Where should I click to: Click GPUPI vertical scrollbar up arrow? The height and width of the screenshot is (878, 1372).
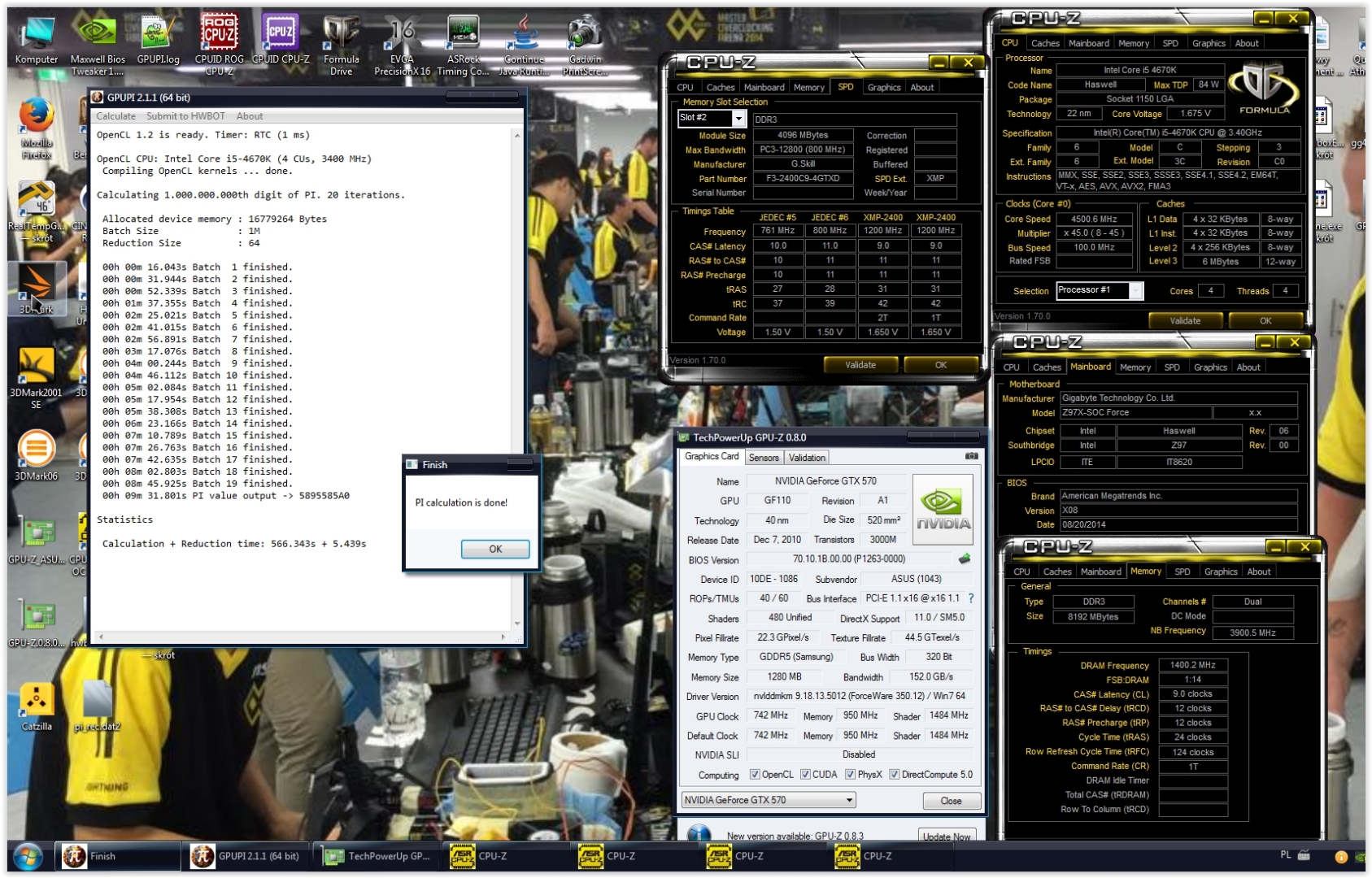[517, 135]
